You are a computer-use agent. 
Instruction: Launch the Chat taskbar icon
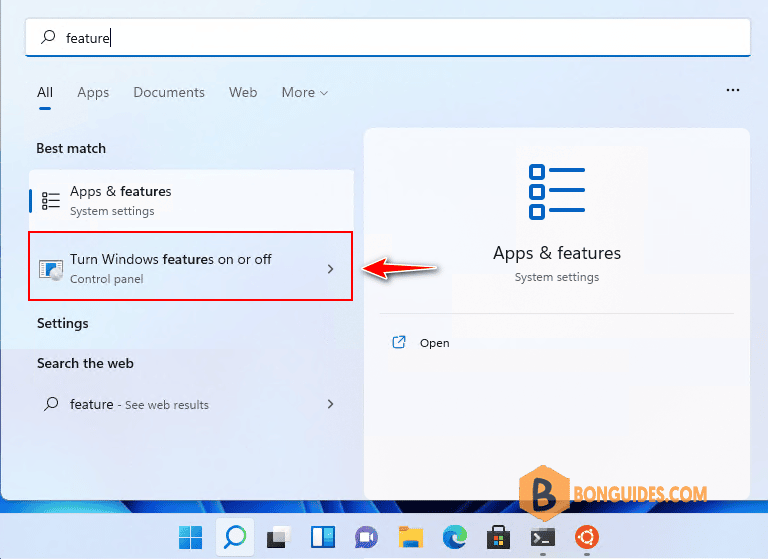[x=366, y=537]
